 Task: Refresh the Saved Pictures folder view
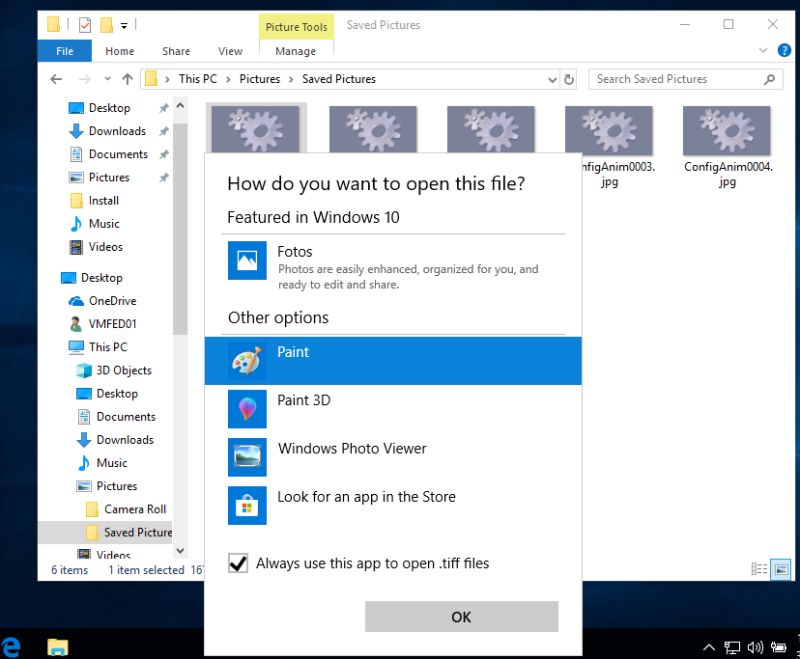pyautogui.click(x=570, y=79)
